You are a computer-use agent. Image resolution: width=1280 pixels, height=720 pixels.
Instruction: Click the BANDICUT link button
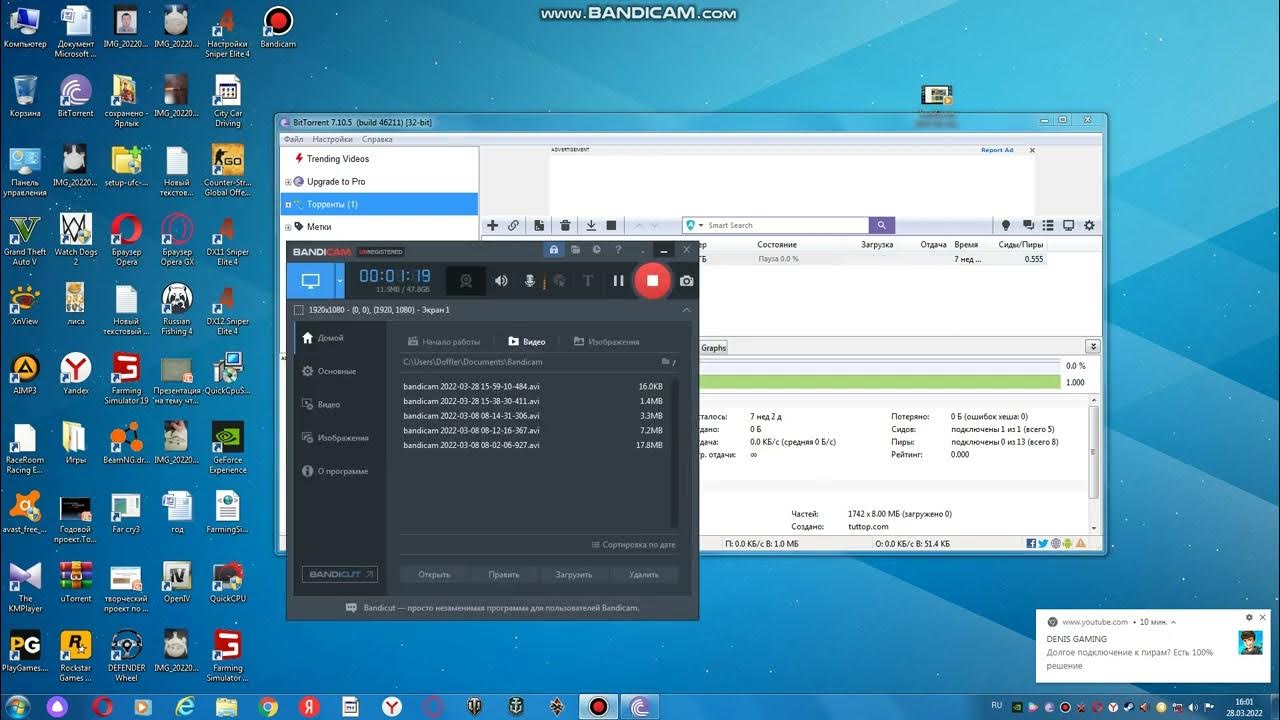(340, 574)
